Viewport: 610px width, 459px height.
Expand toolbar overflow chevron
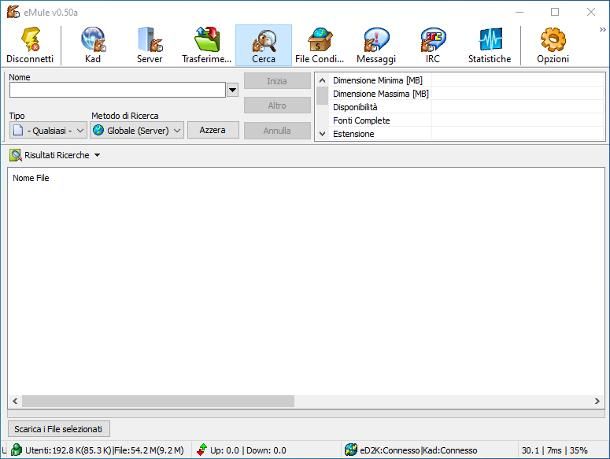(x=603, y=30)
